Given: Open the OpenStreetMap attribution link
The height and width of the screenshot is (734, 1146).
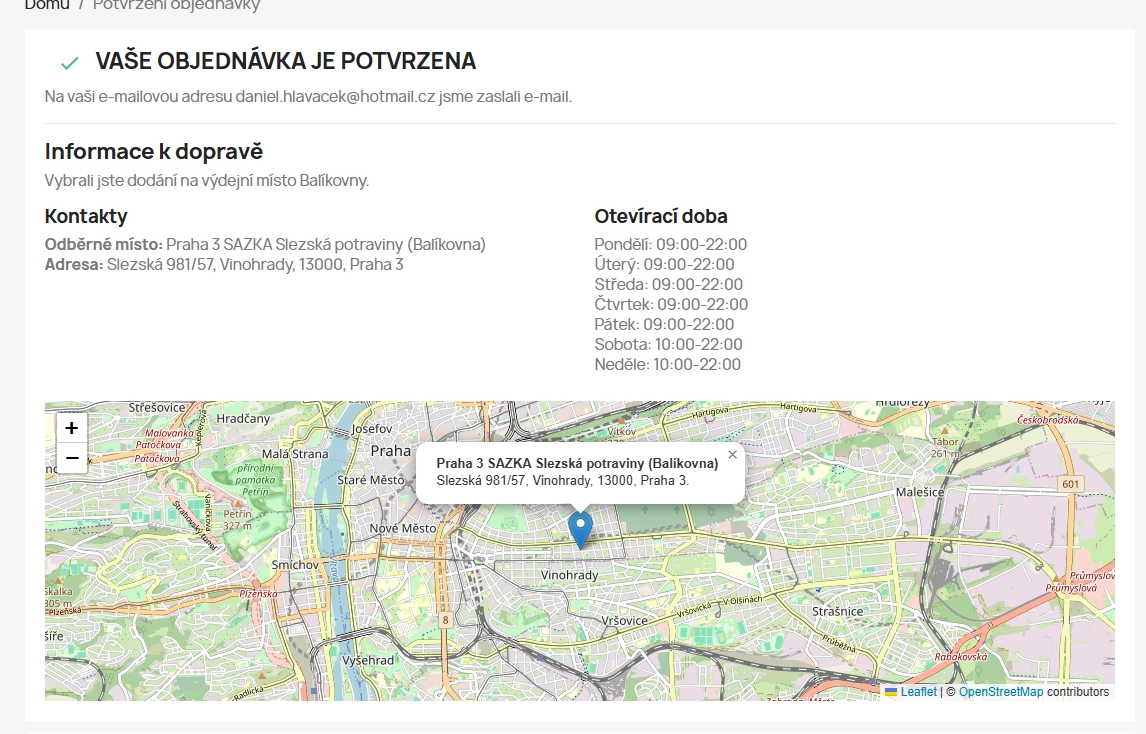Looking at the screenshot, I should pyautogui.click(x=1000, y=692).
